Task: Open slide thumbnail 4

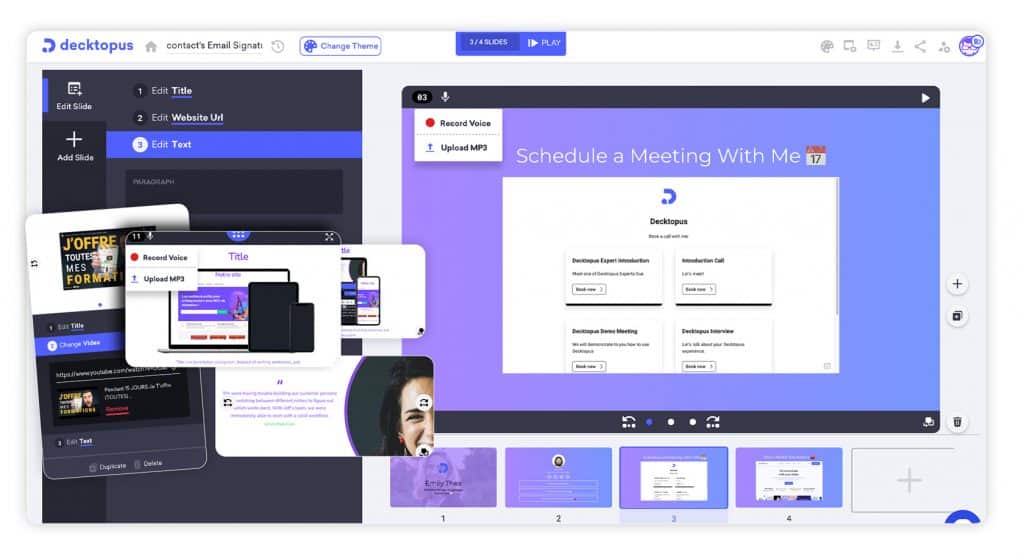Action: pos(789,477)
